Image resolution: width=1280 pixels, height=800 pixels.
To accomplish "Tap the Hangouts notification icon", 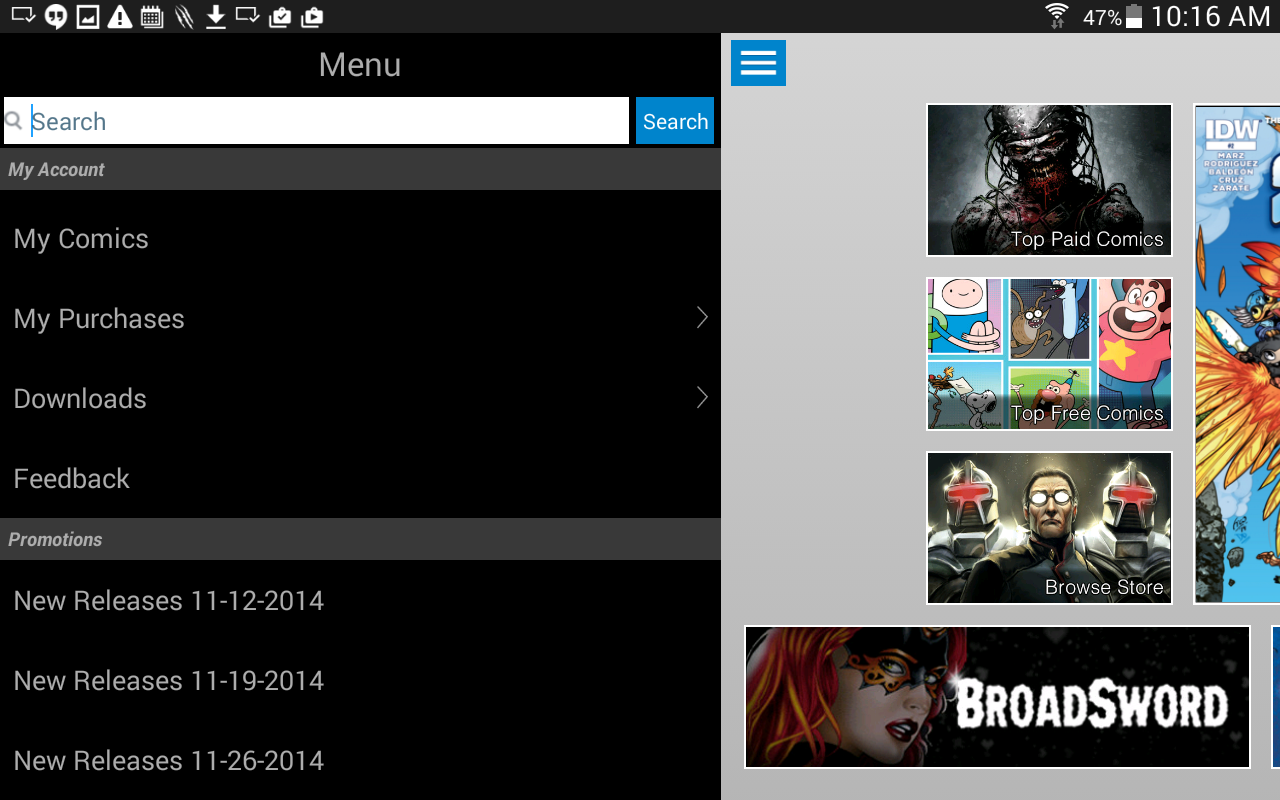I will coord(56,17).
